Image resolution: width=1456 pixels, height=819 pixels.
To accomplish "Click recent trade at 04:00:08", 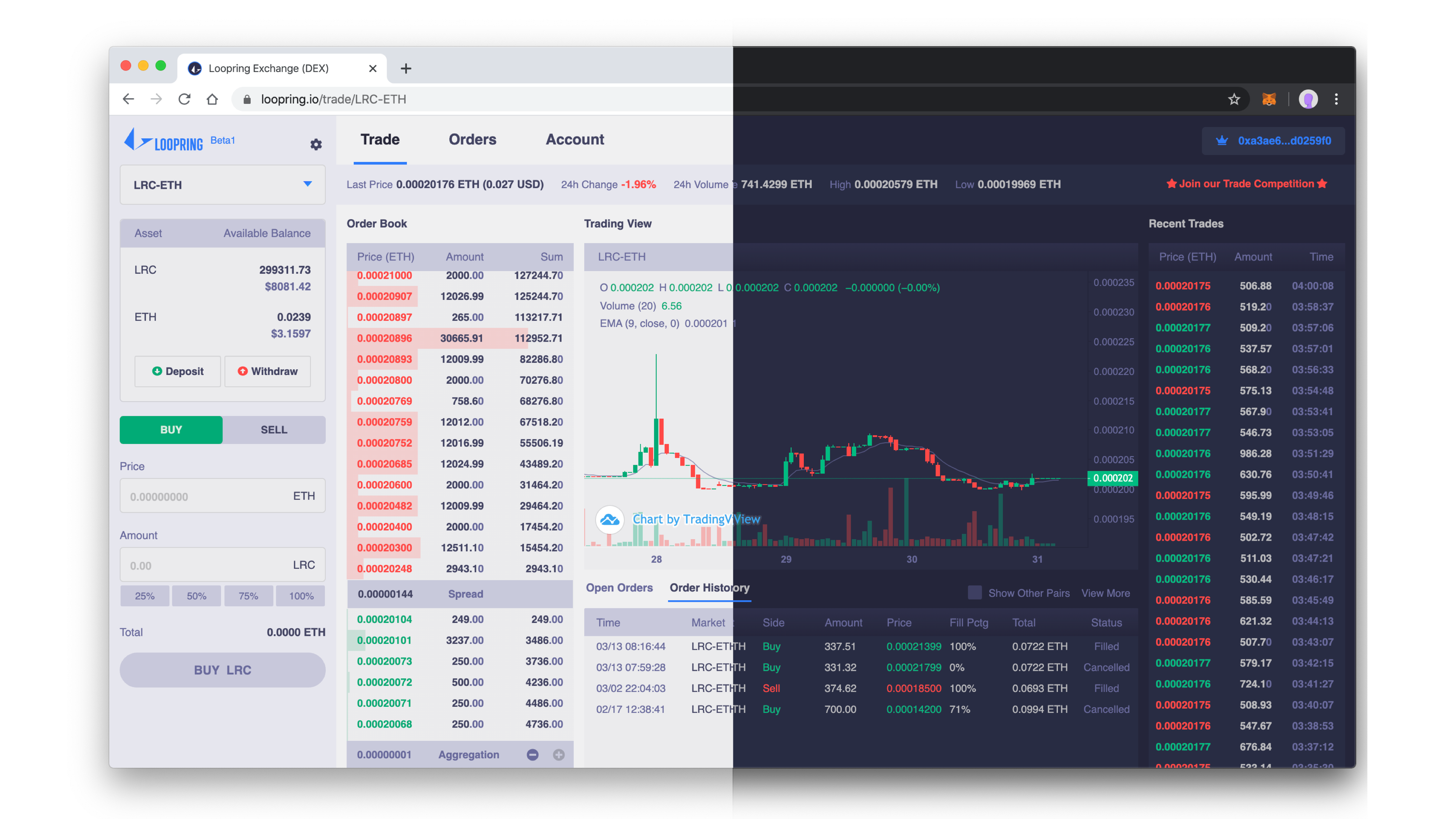I will pyautogui.click(x=1246, y=286).
